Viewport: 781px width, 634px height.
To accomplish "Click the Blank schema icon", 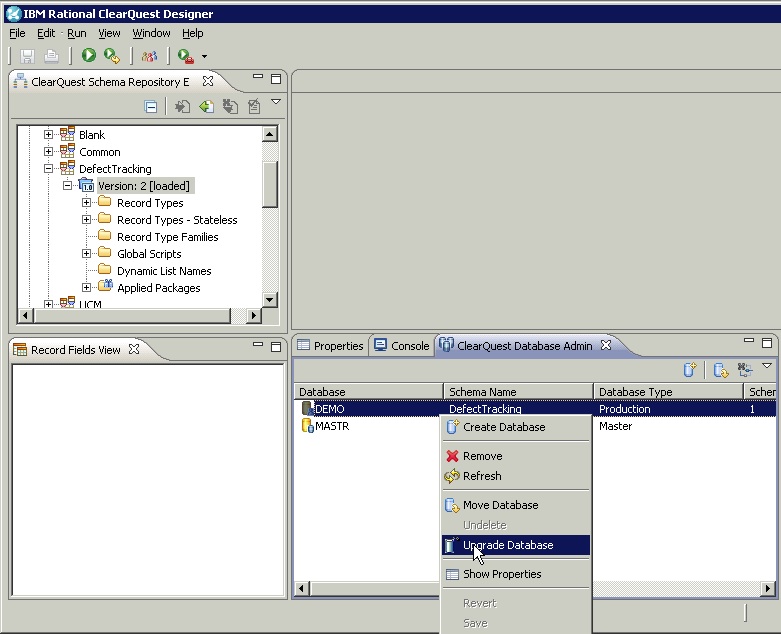I will pos(67,133).
